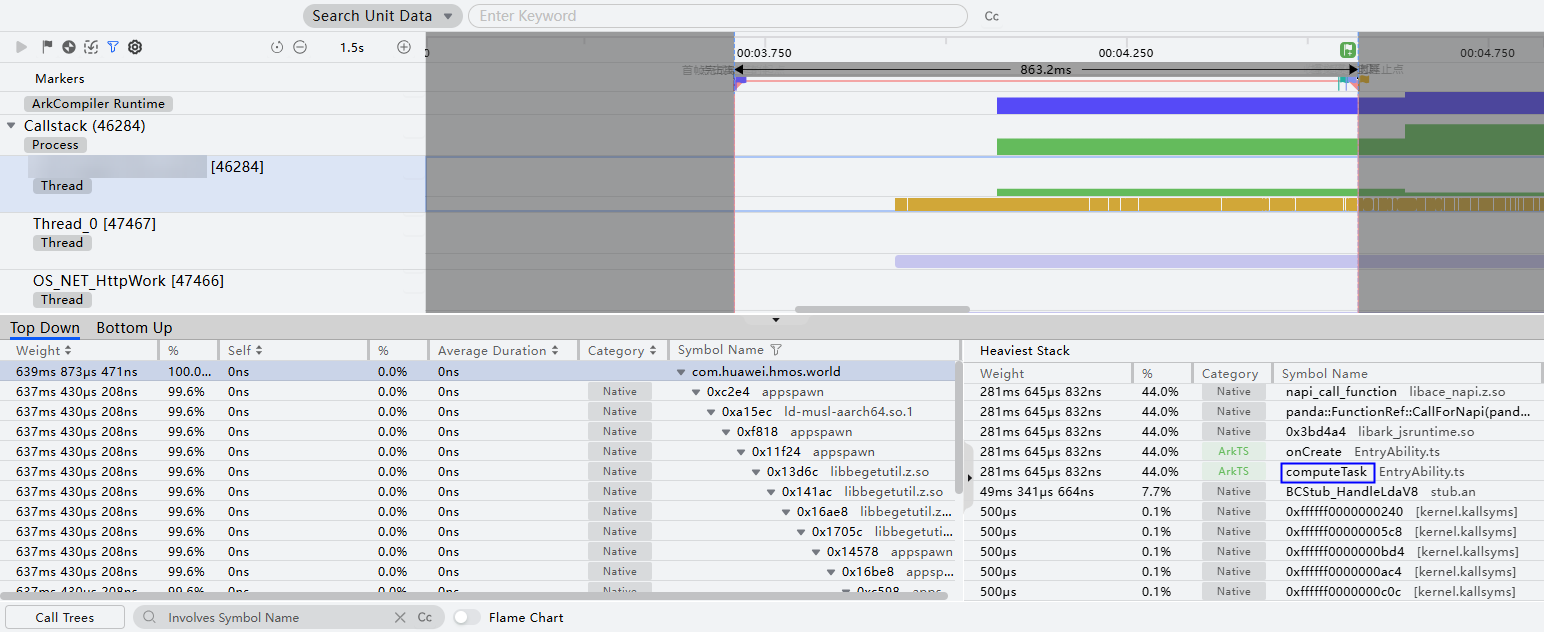Clear the Involves Symbol Name search field
The height and width of the screenshot is (634, 1544).
point(400,617)
